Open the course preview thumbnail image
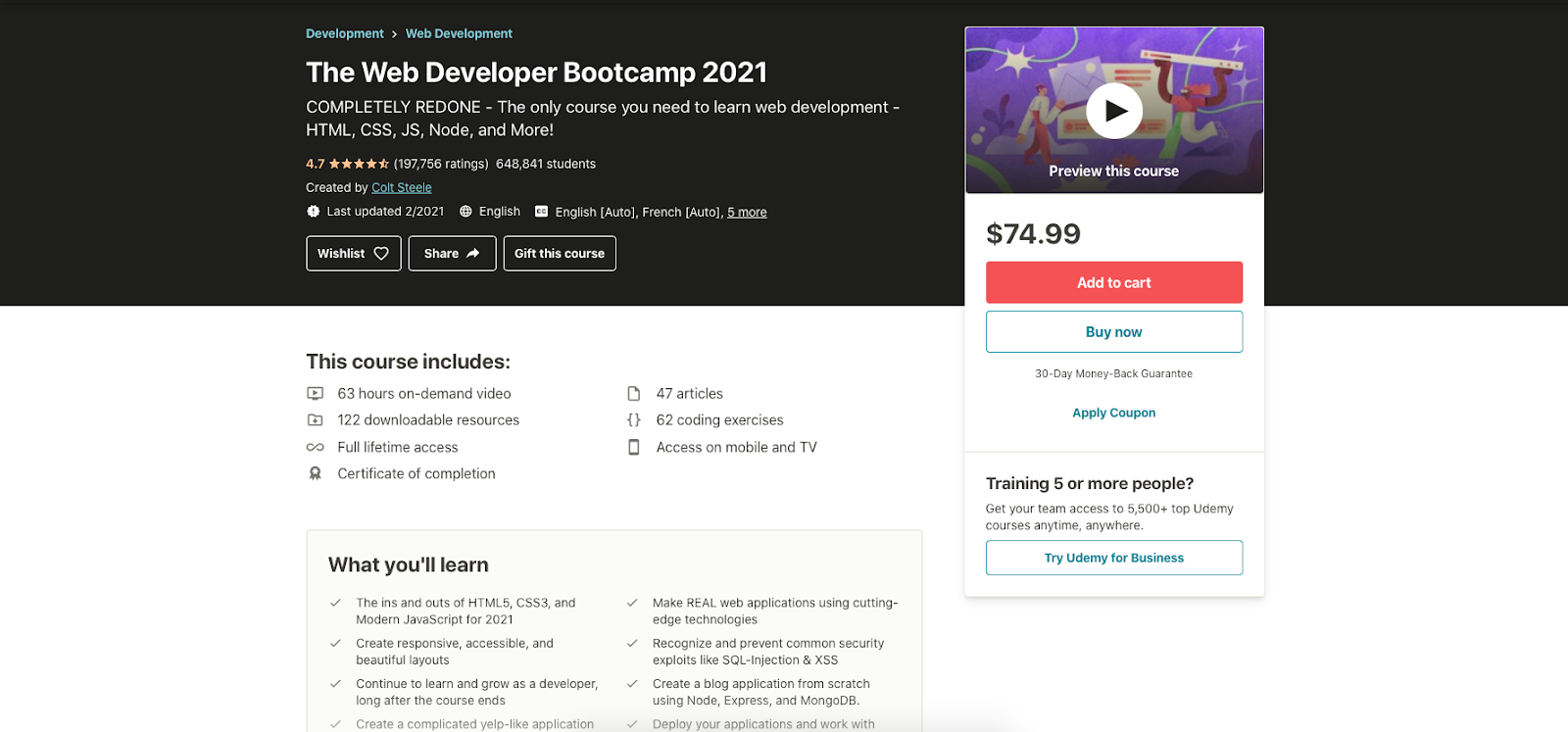 tap(1114, 110)
